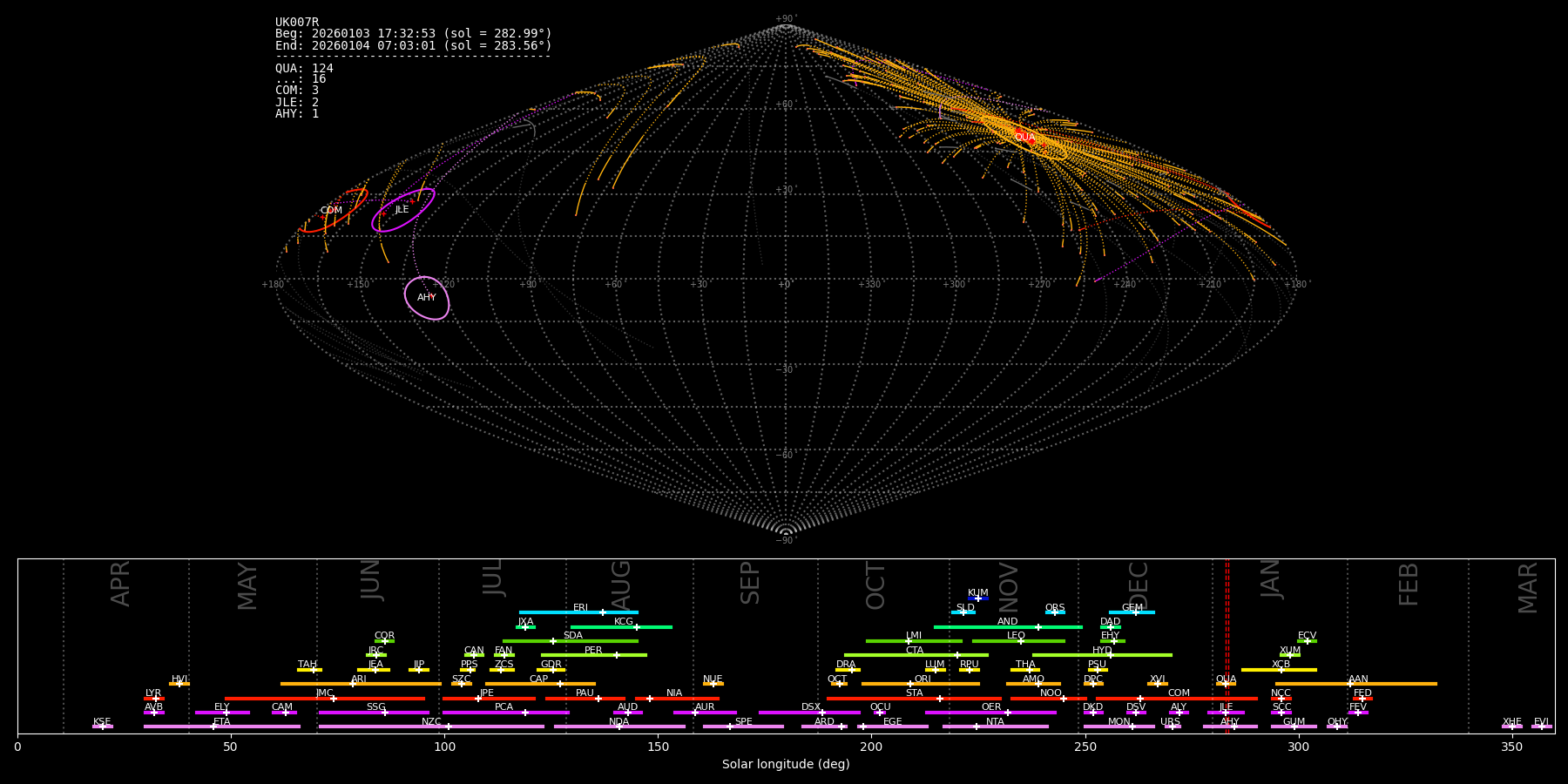Screen dimensions: 1568x784
Task: Click the JAN month label
Action: 1271,578
